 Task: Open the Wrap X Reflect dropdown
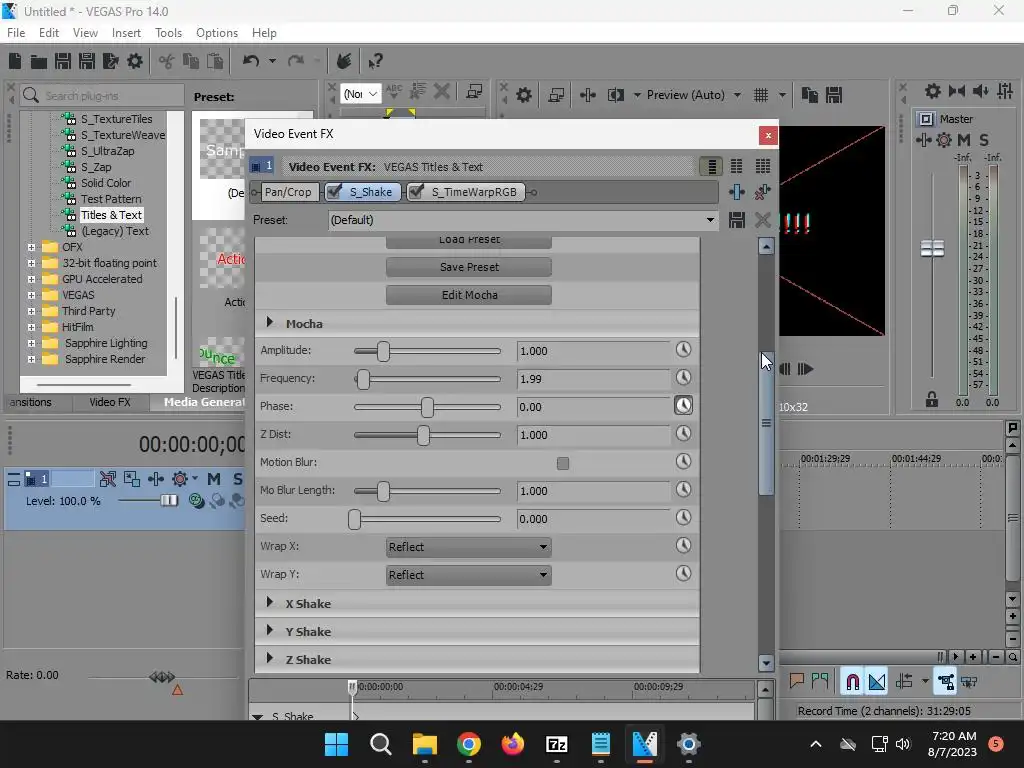pyautogui.click(x=468, y=547)
